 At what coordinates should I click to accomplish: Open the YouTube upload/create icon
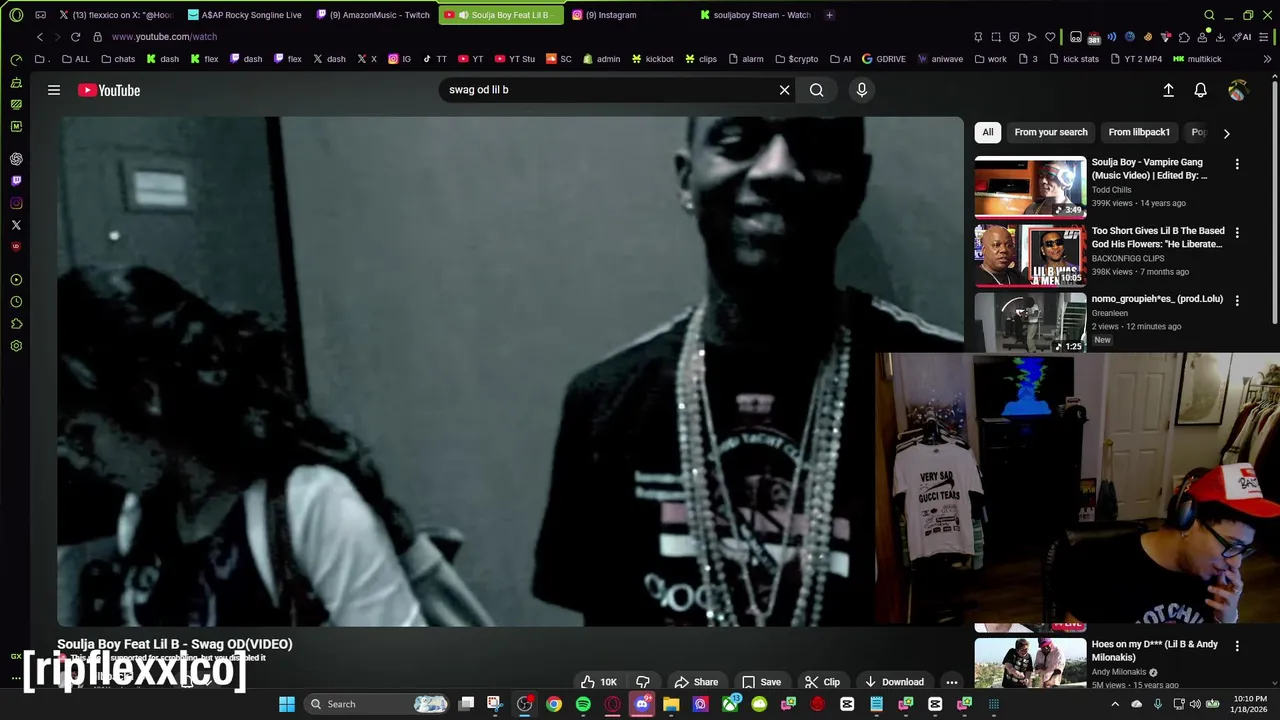click(1168, 90)
